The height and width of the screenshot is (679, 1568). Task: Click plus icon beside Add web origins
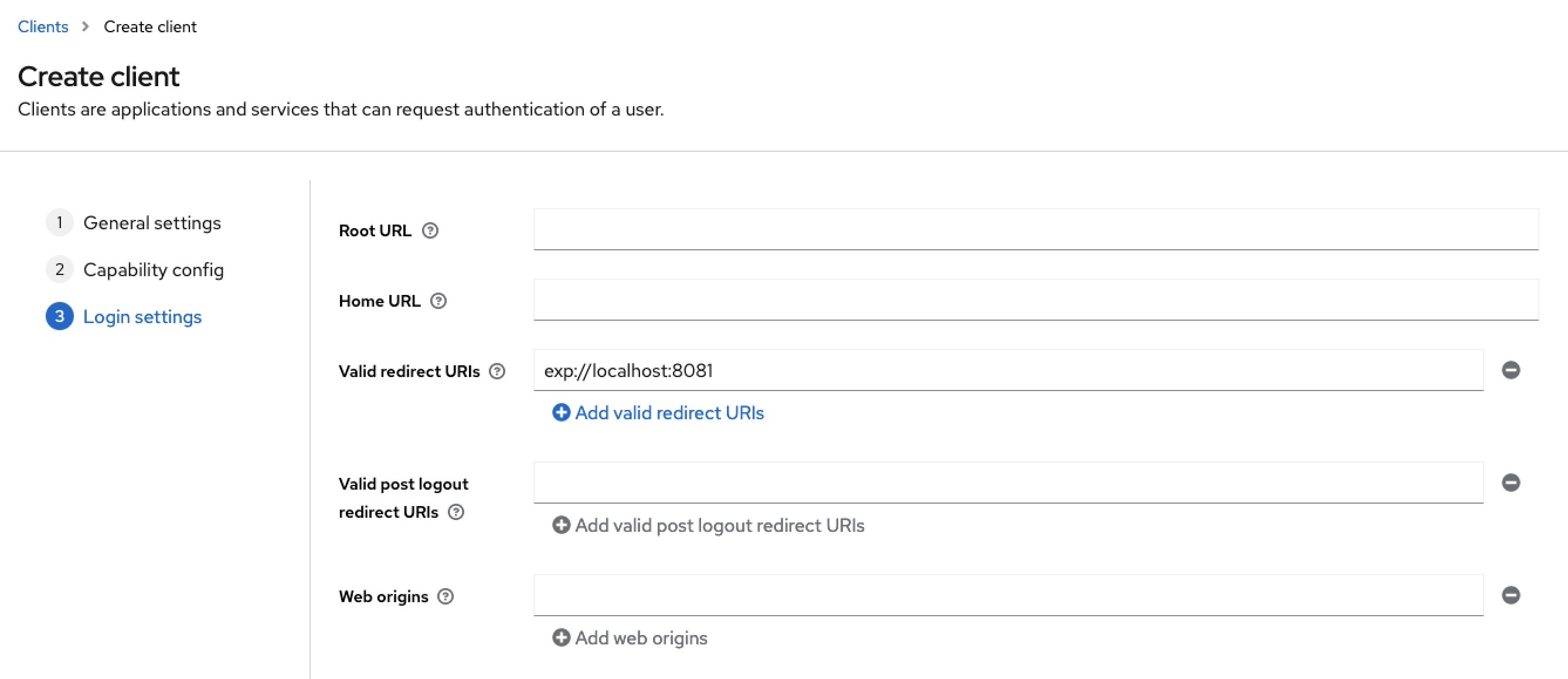point(561,638)
